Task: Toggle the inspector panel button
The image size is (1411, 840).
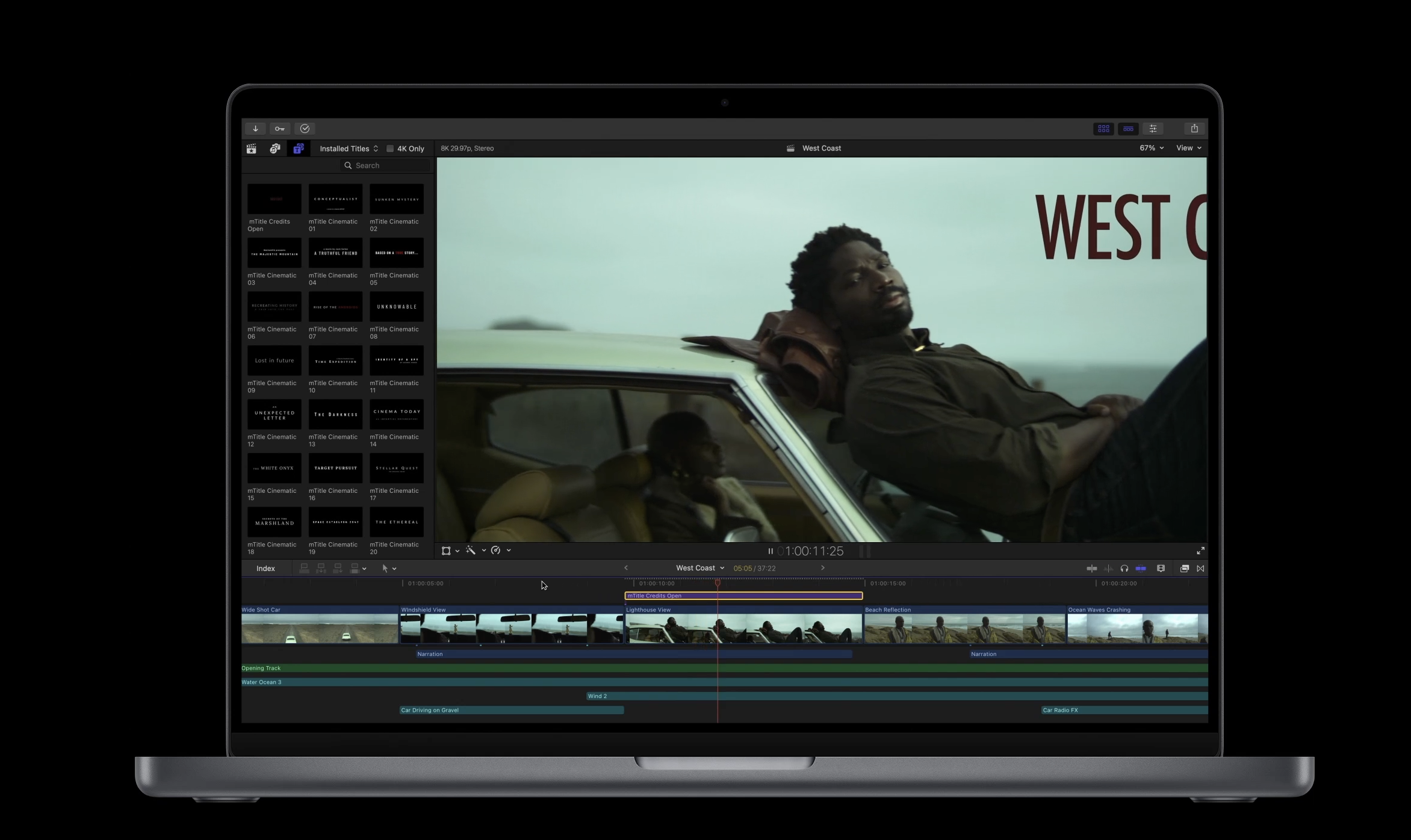Action: click(x=1153, y=129)
